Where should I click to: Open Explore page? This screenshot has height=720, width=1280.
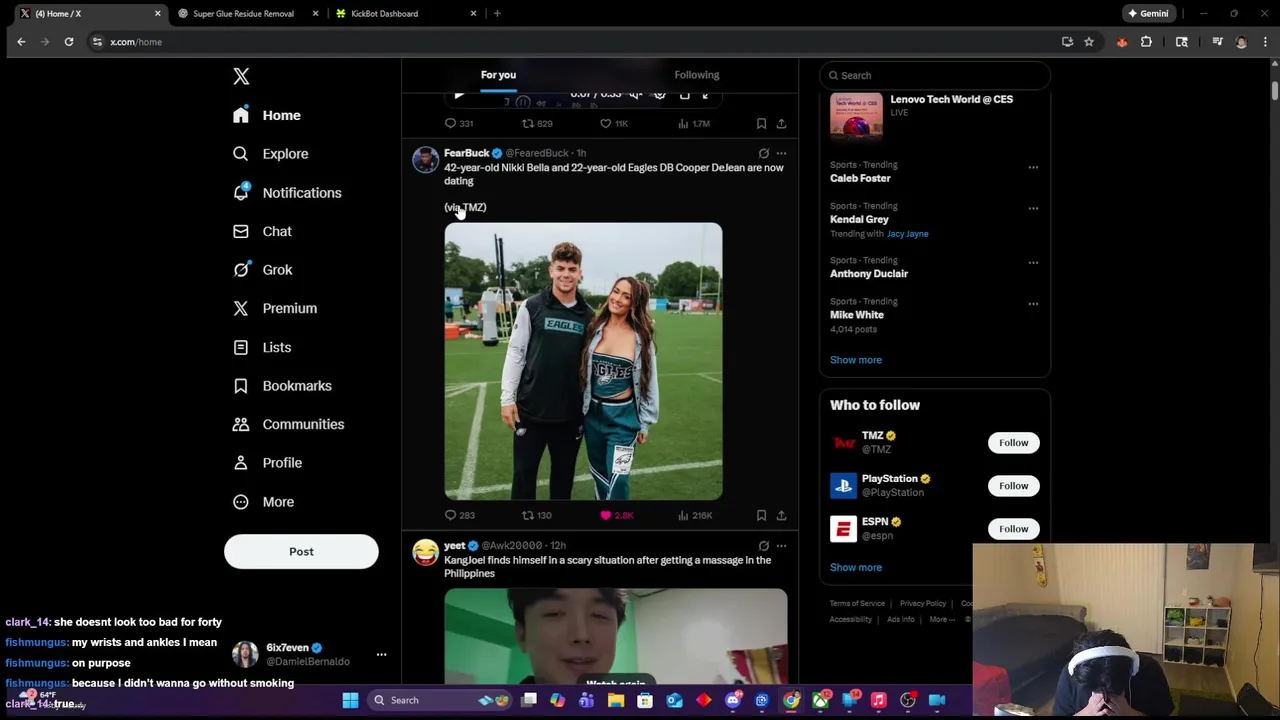click(x=270, y=154)
